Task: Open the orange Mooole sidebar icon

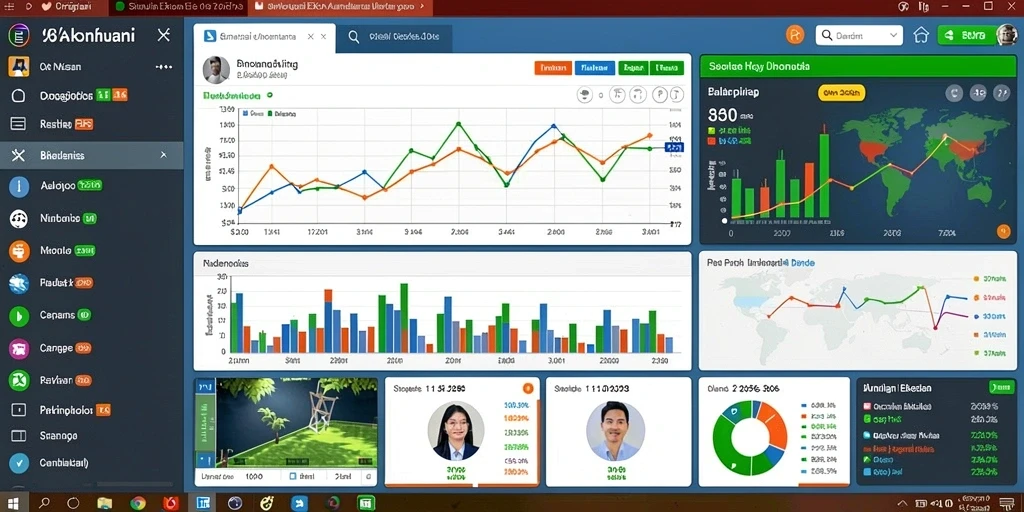Action: pyautogui.click(x=19, y=250)
